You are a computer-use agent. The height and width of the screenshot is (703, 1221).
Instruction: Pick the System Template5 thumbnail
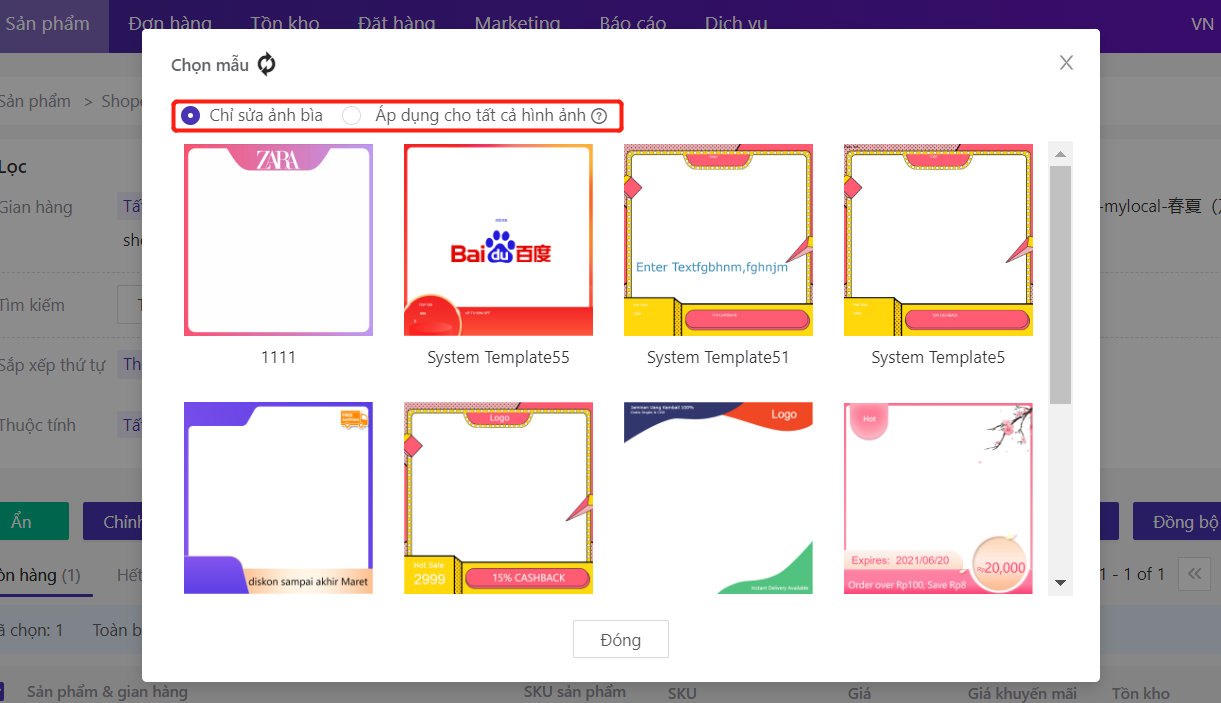click(938, 240)
